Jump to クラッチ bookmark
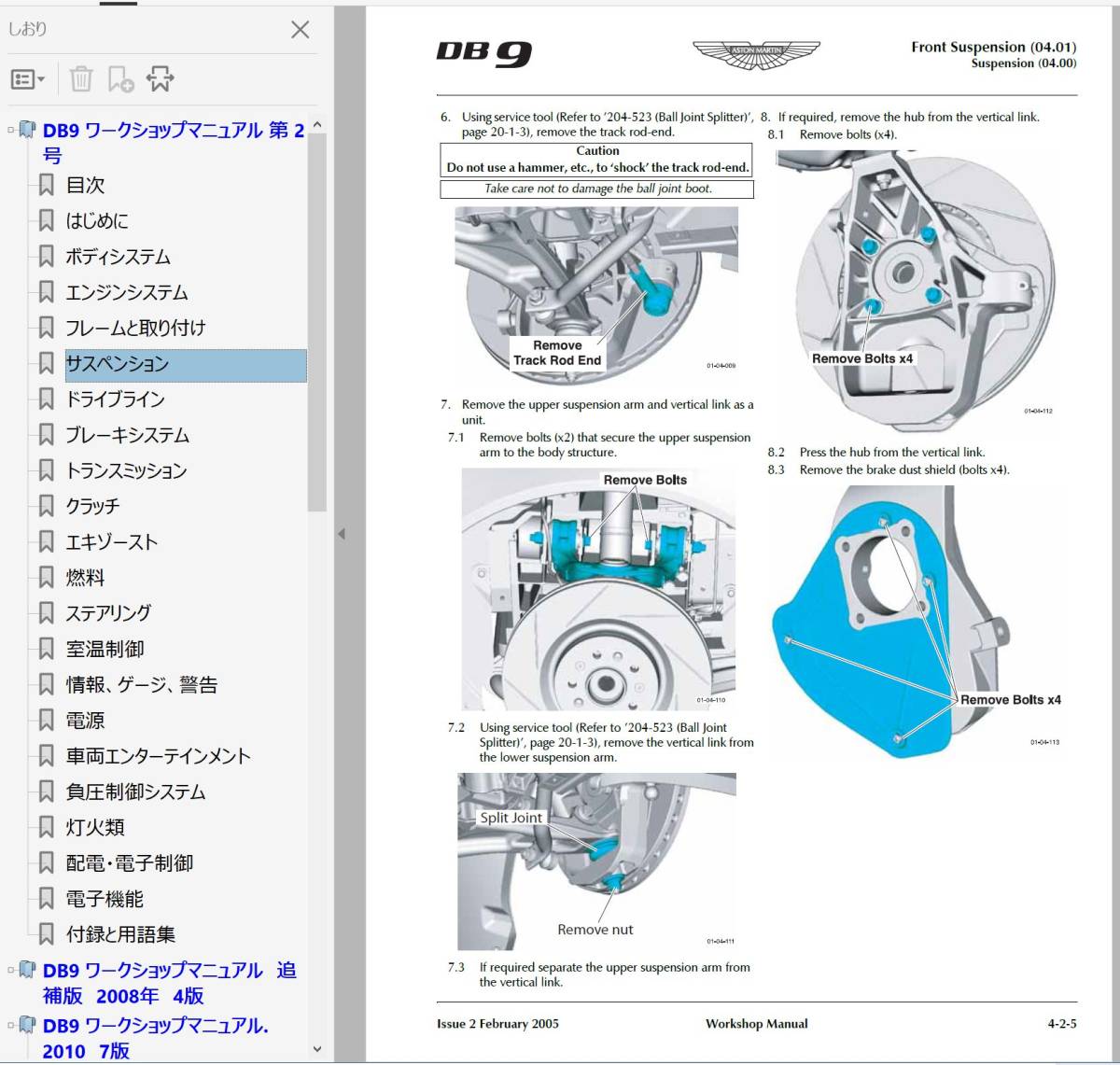 pos(92,506)
